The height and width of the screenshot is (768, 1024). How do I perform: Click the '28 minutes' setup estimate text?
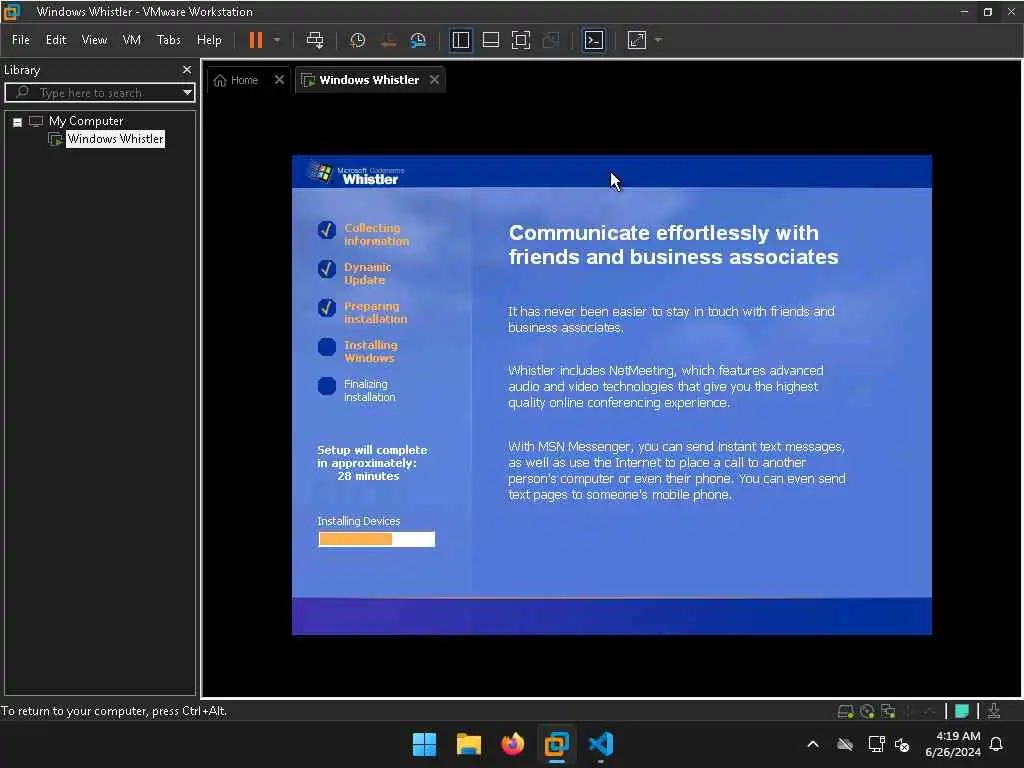(x=368, y=476)
